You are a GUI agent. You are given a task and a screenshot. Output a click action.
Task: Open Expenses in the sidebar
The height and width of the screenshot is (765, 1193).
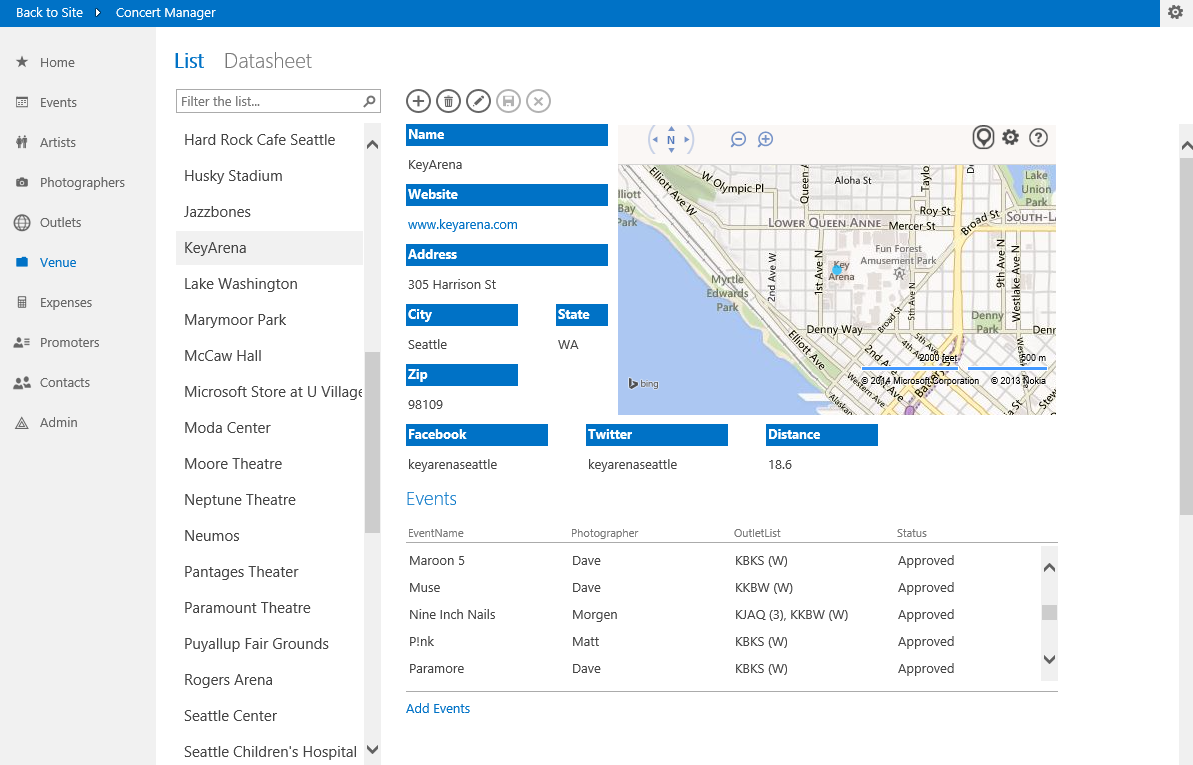pos(66,302)
